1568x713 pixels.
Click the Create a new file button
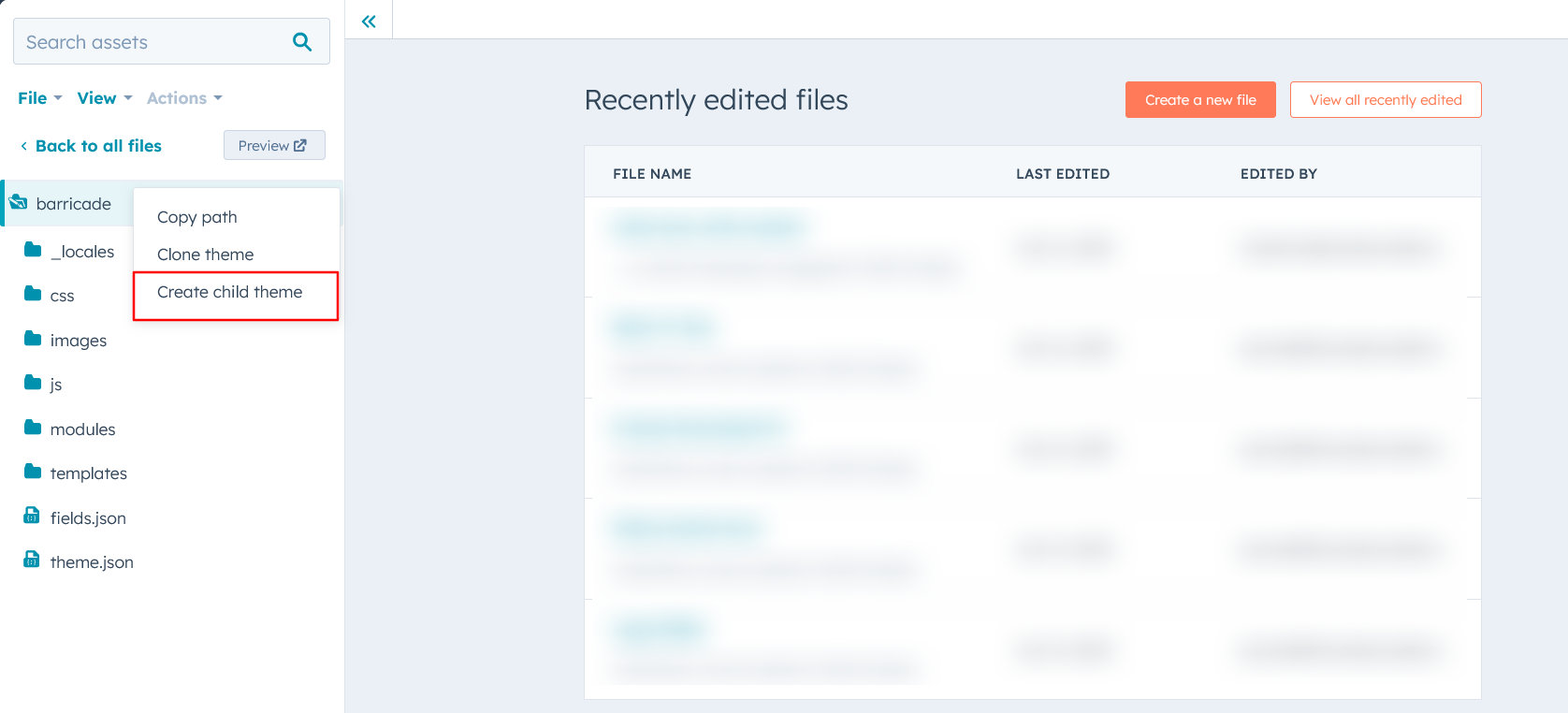click(1200, 99)
